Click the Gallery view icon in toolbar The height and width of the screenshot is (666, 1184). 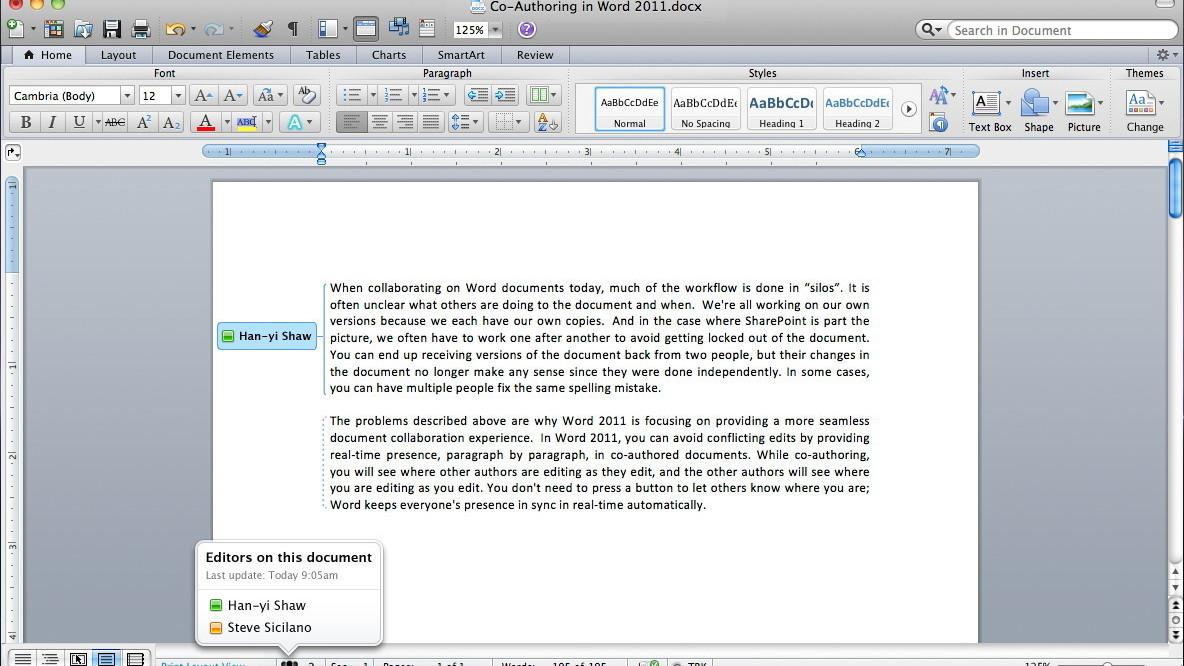[x=427, y=29]
